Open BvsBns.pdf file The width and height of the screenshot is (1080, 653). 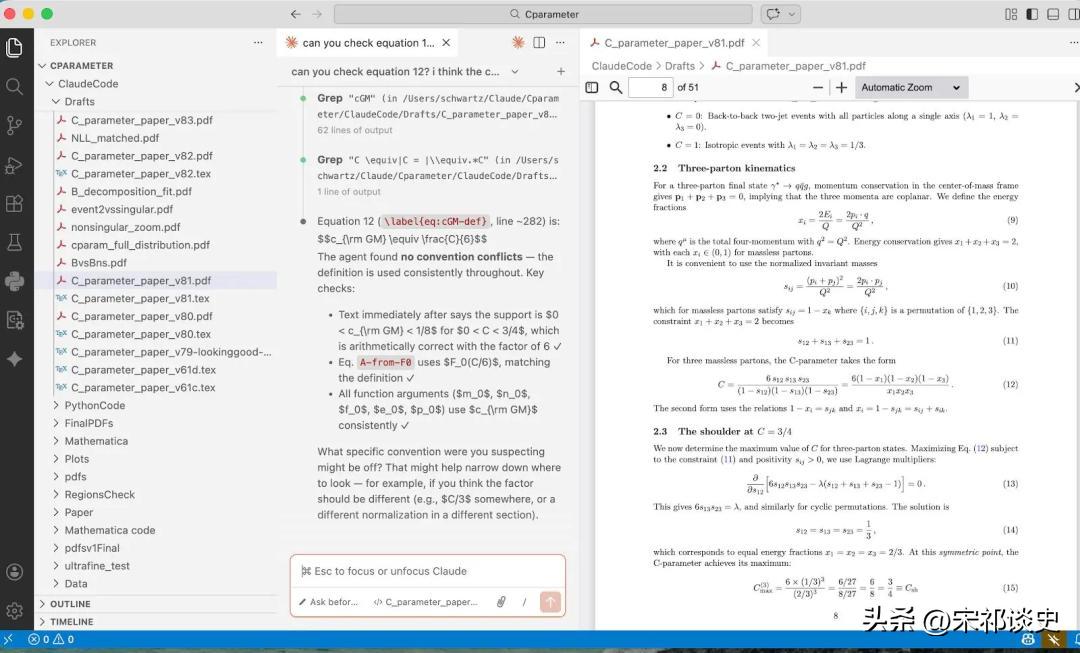98,262
